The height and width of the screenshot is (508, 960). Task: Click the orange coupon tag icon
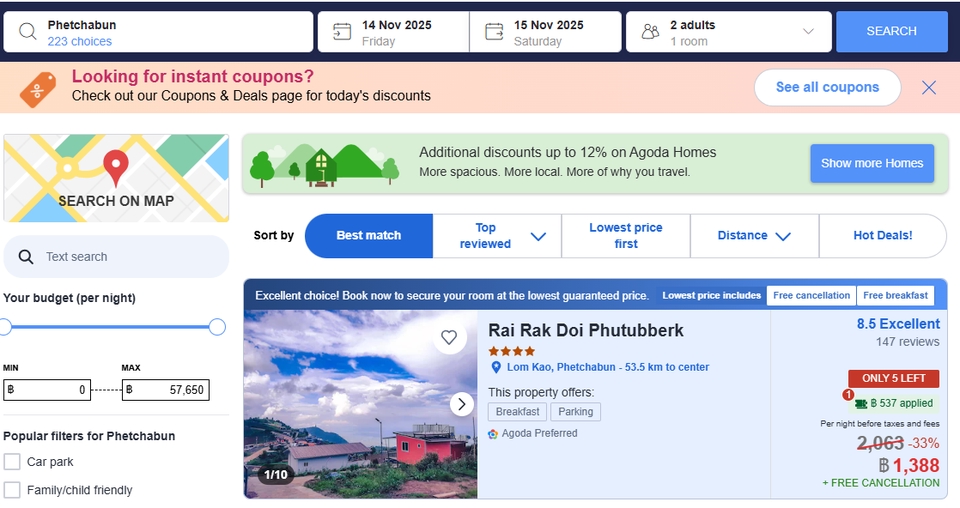[39, 89]
